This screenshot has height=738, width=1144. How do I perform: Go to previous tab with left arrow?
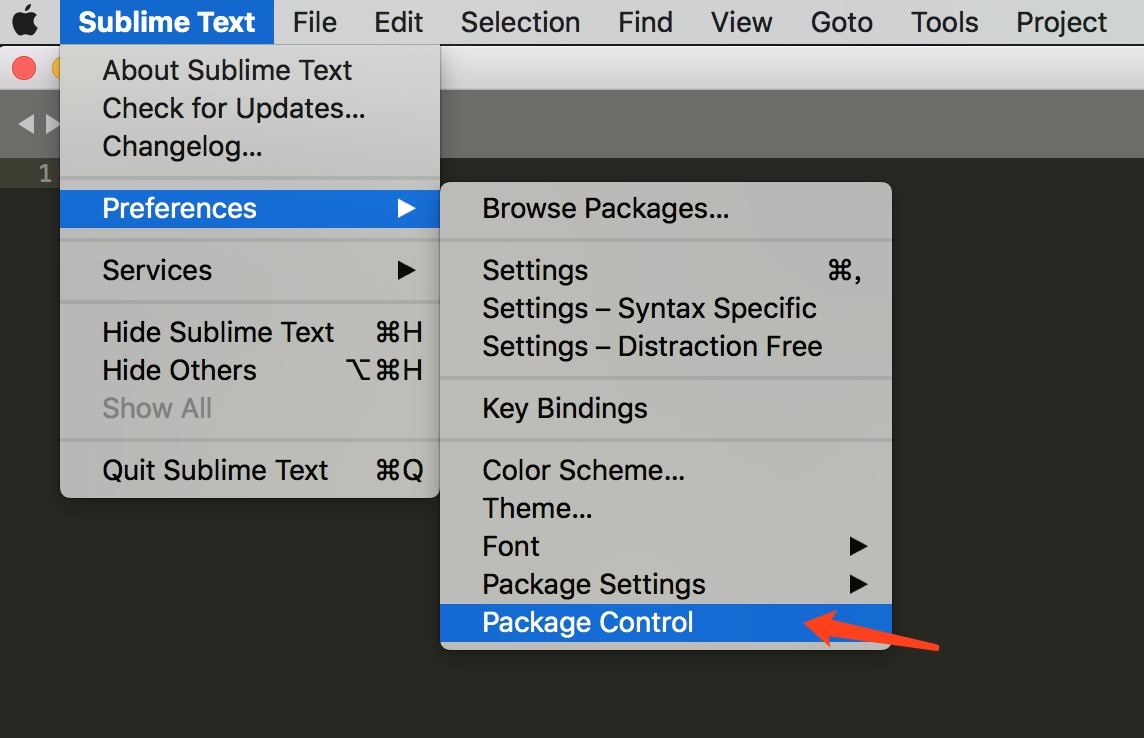pyautogui.click(x=26, y=124)
